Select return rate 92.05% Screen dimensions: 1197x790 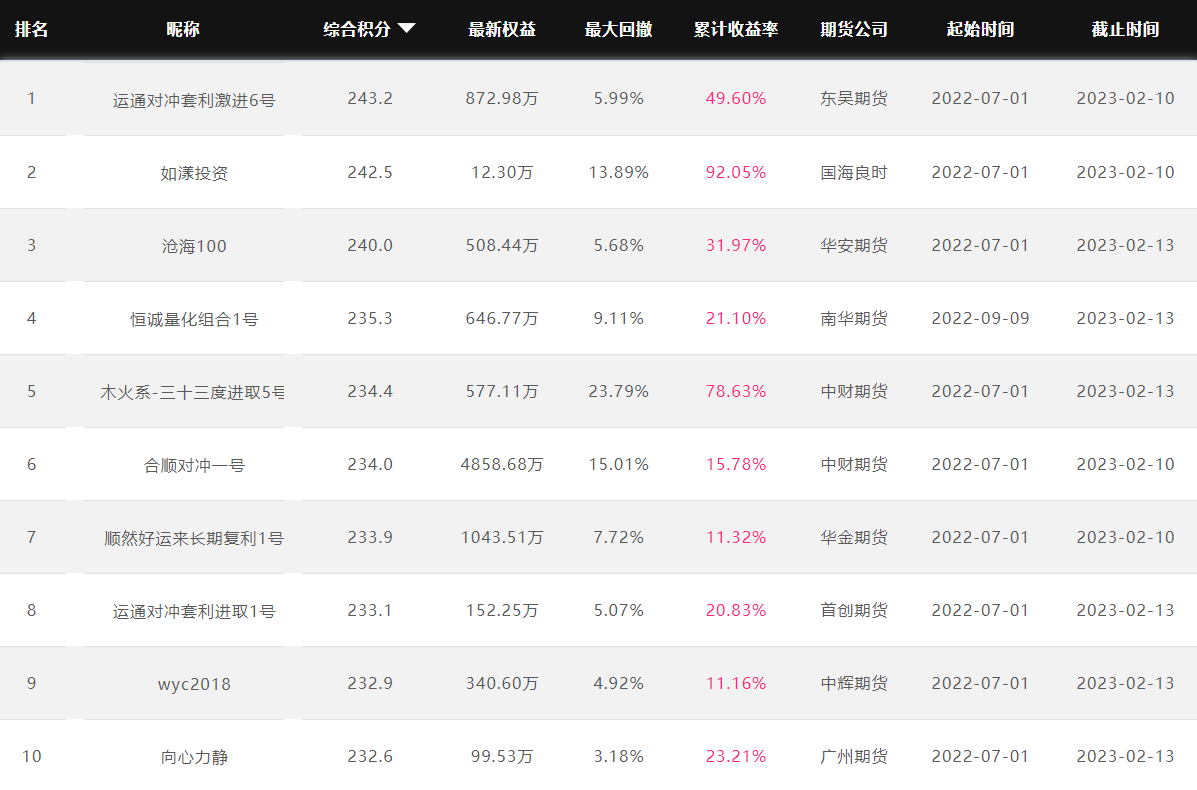[x=736, y=173]
